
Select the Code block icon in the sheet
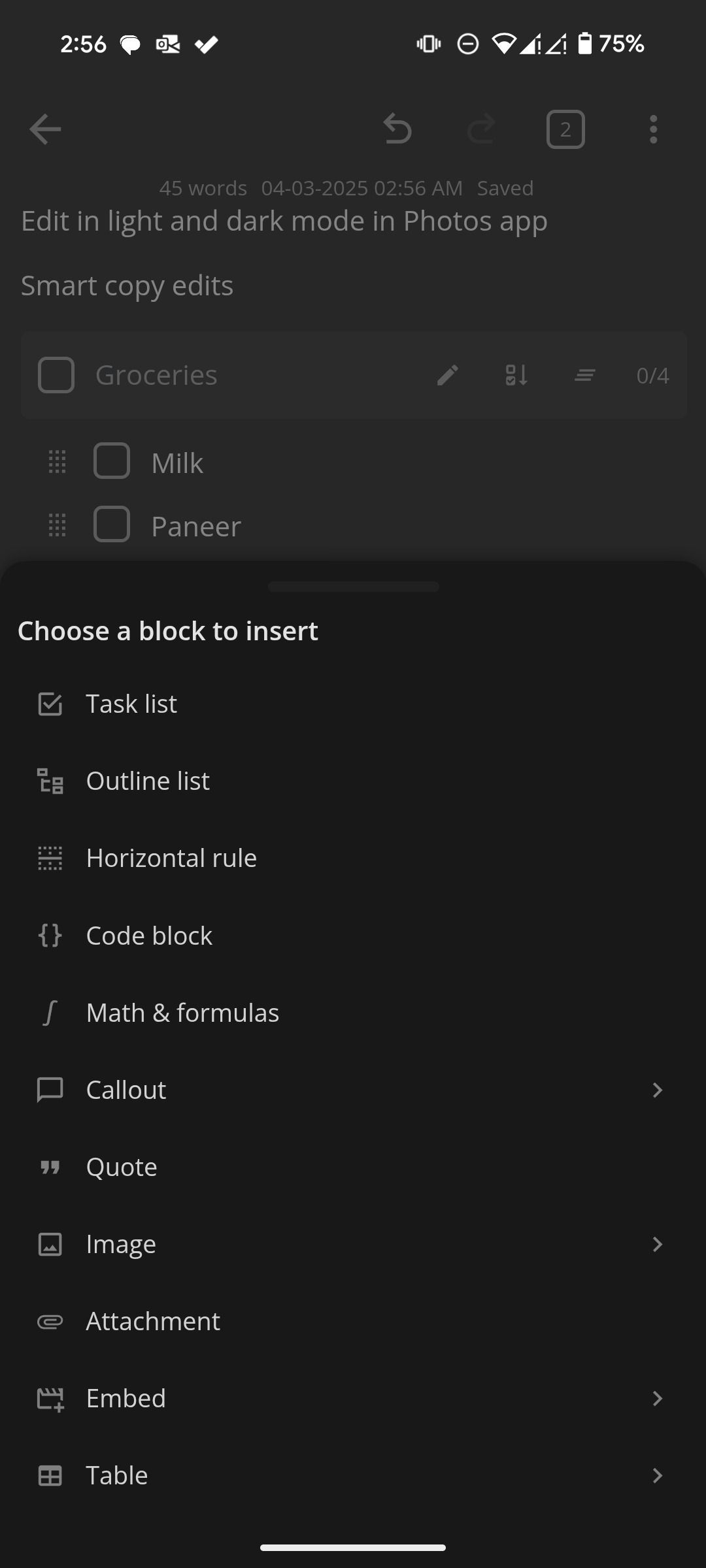point(50,935)
